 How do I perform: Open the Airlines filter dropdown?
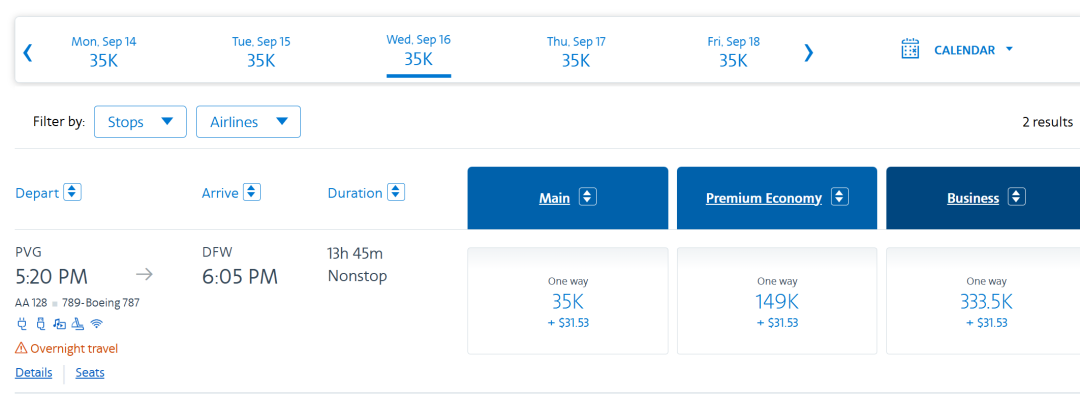249,122
